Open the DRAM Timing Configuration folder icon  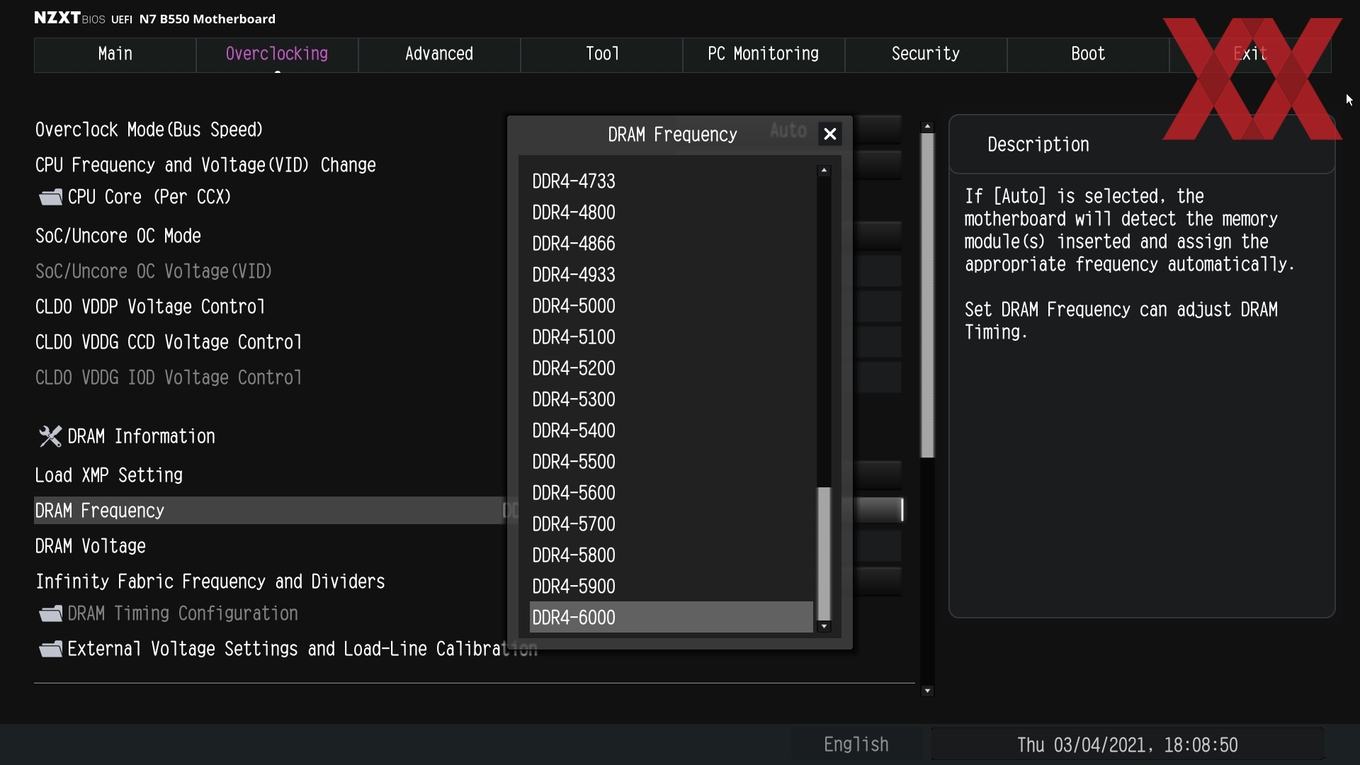coord(50,613)
